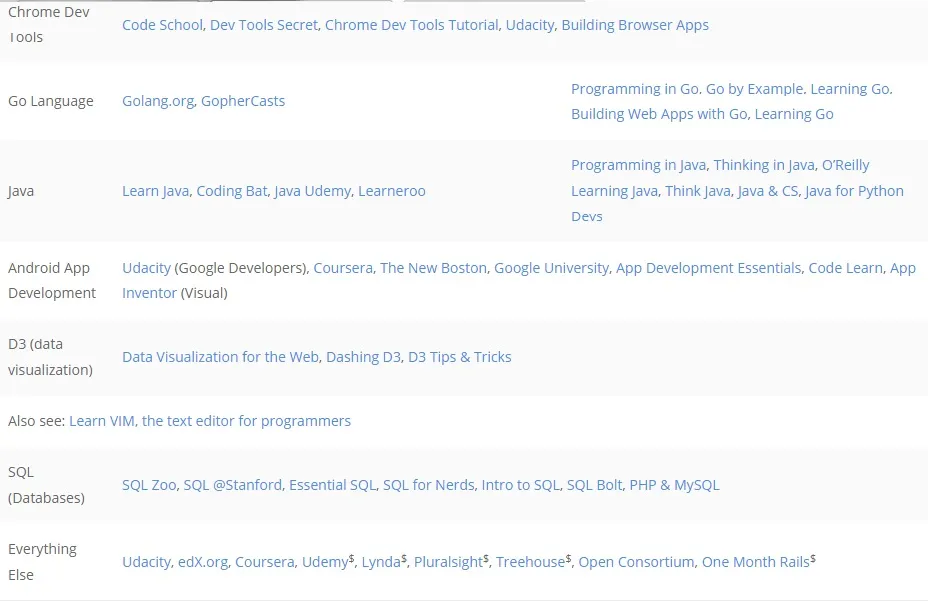Click the Programming in Go link

[635, 89]
